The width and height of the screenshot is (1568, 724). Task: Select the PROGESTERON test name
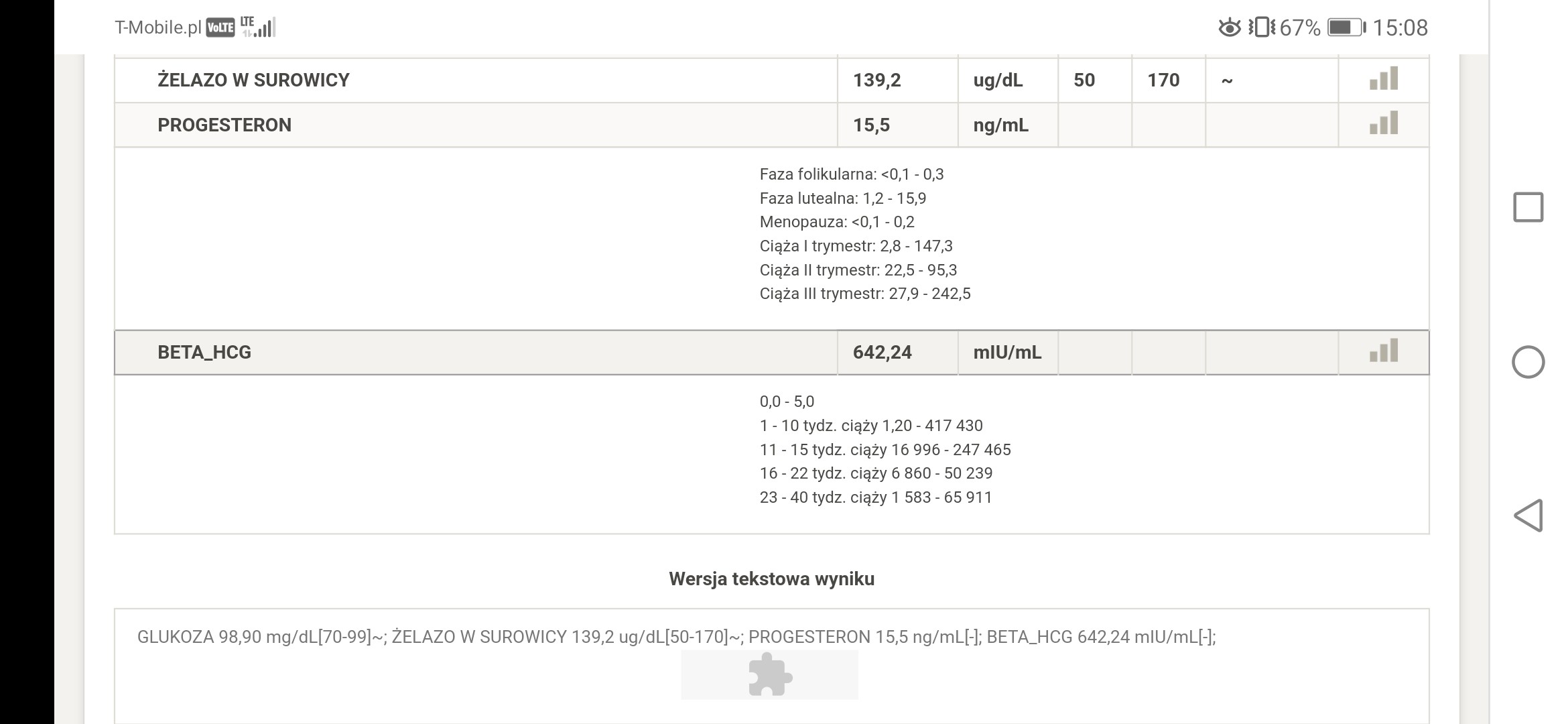(224, 125)
